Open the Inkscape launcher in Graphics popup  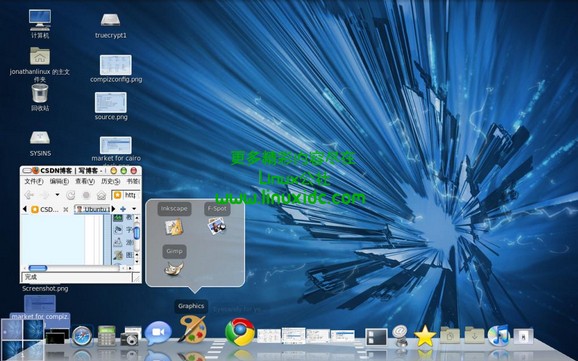[174, 227]
